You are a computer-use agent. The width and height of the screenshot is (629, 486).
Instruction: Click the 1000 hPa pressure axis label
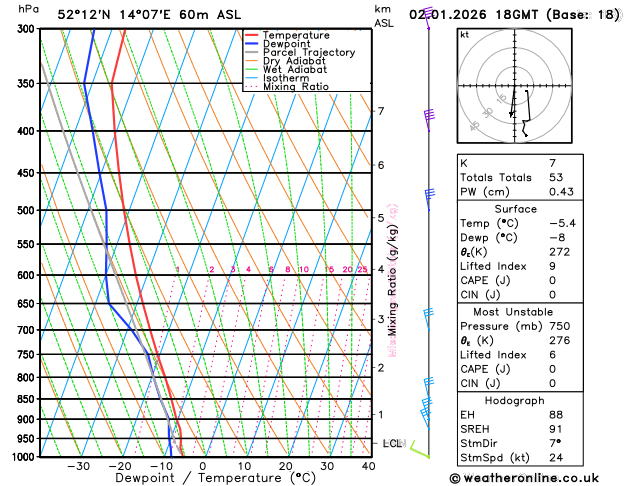click(25, 457)
